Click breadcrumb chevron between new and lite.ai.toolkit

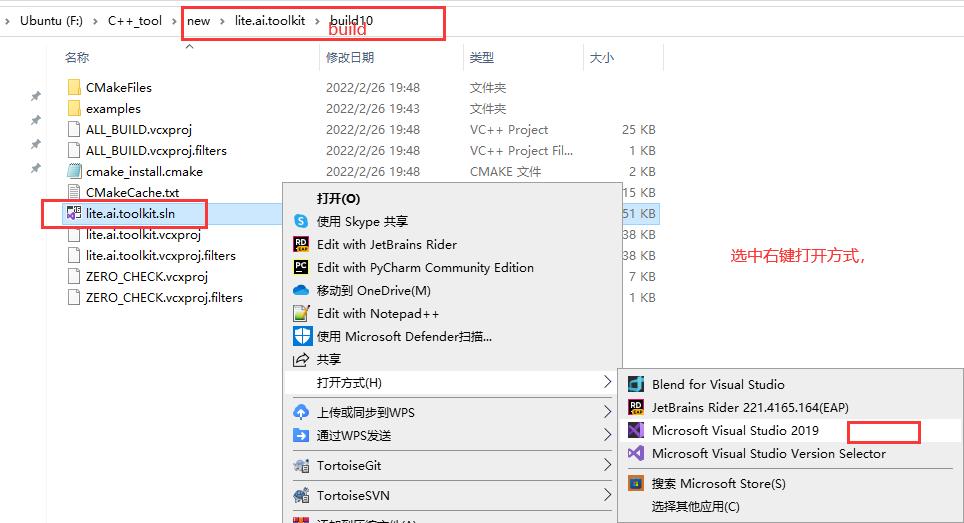click(x=223, y=22)
